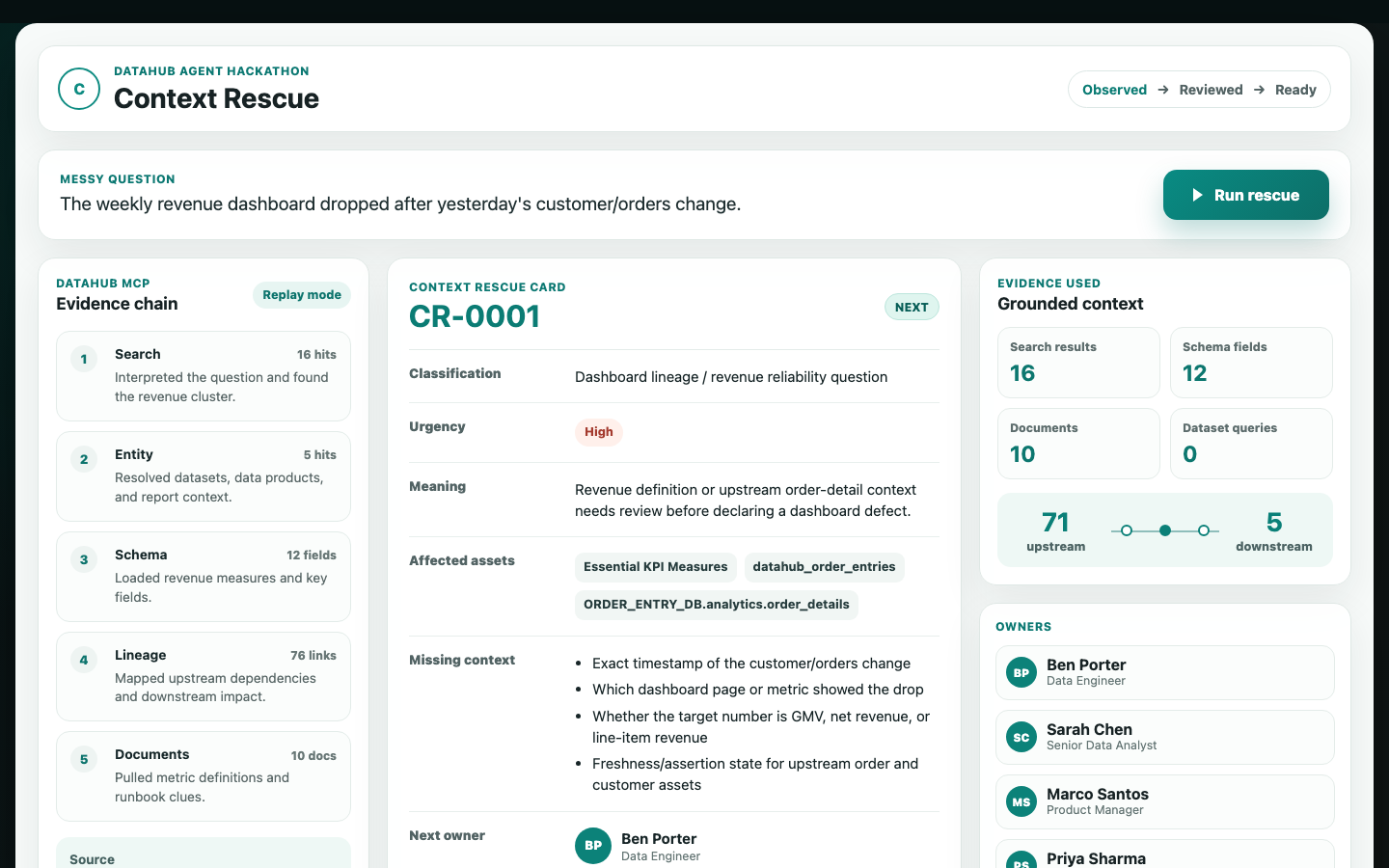
Task: Click the '10 docs' count
Action: 313,756
